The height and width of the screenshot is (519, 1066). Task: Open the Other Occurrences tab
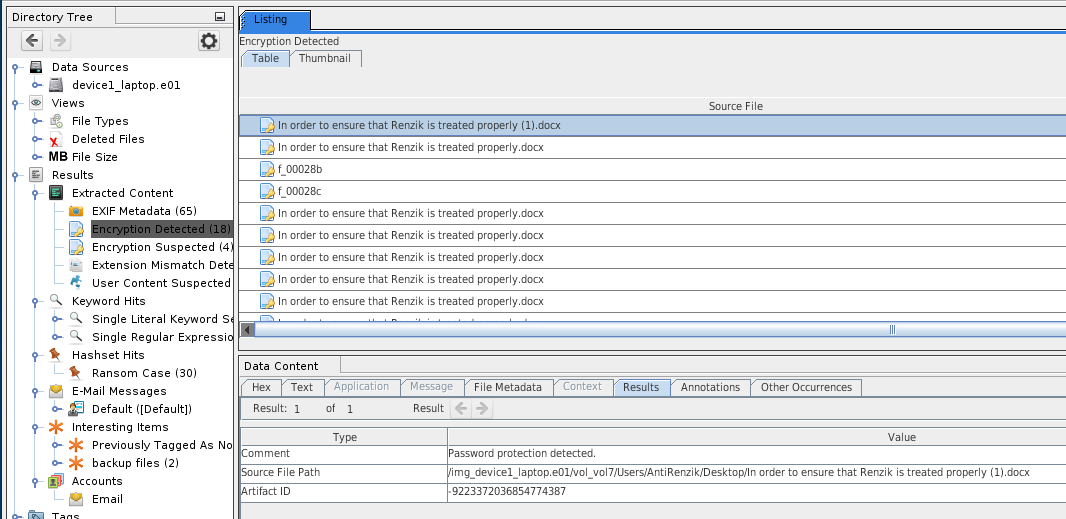806,387
